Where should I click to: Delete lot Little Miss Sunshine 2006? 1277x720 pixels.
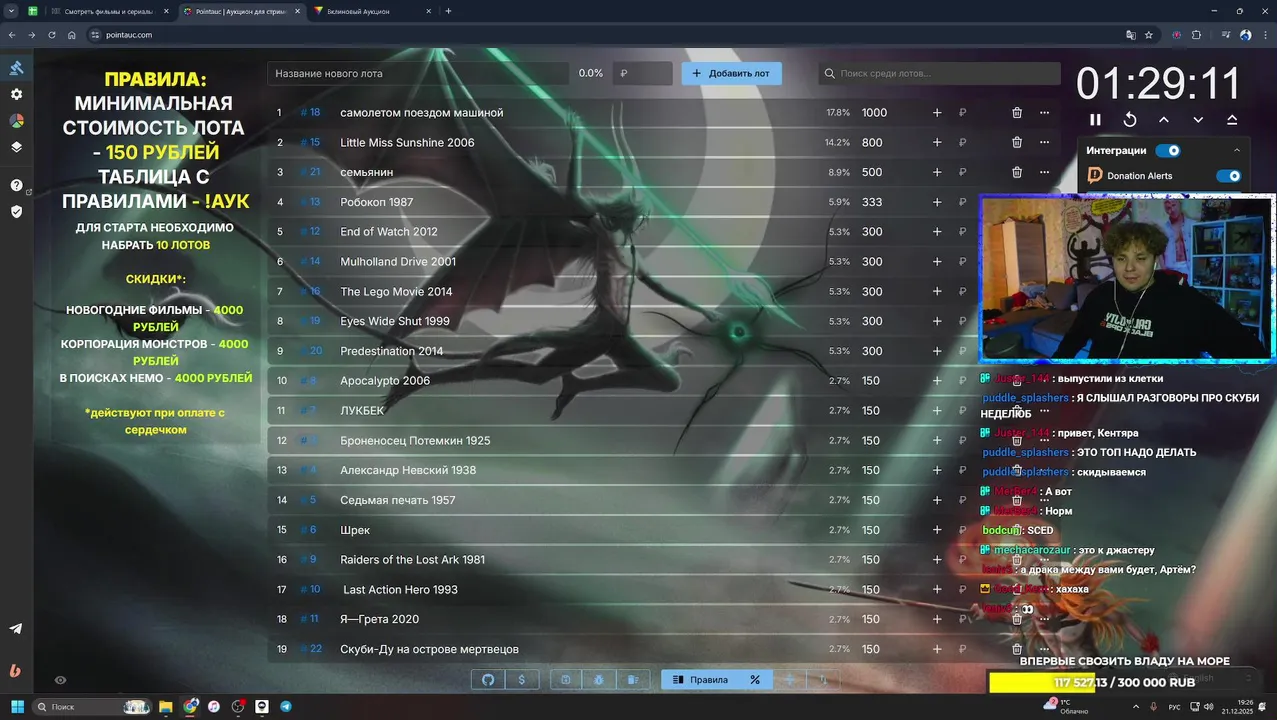[1017, 142]
